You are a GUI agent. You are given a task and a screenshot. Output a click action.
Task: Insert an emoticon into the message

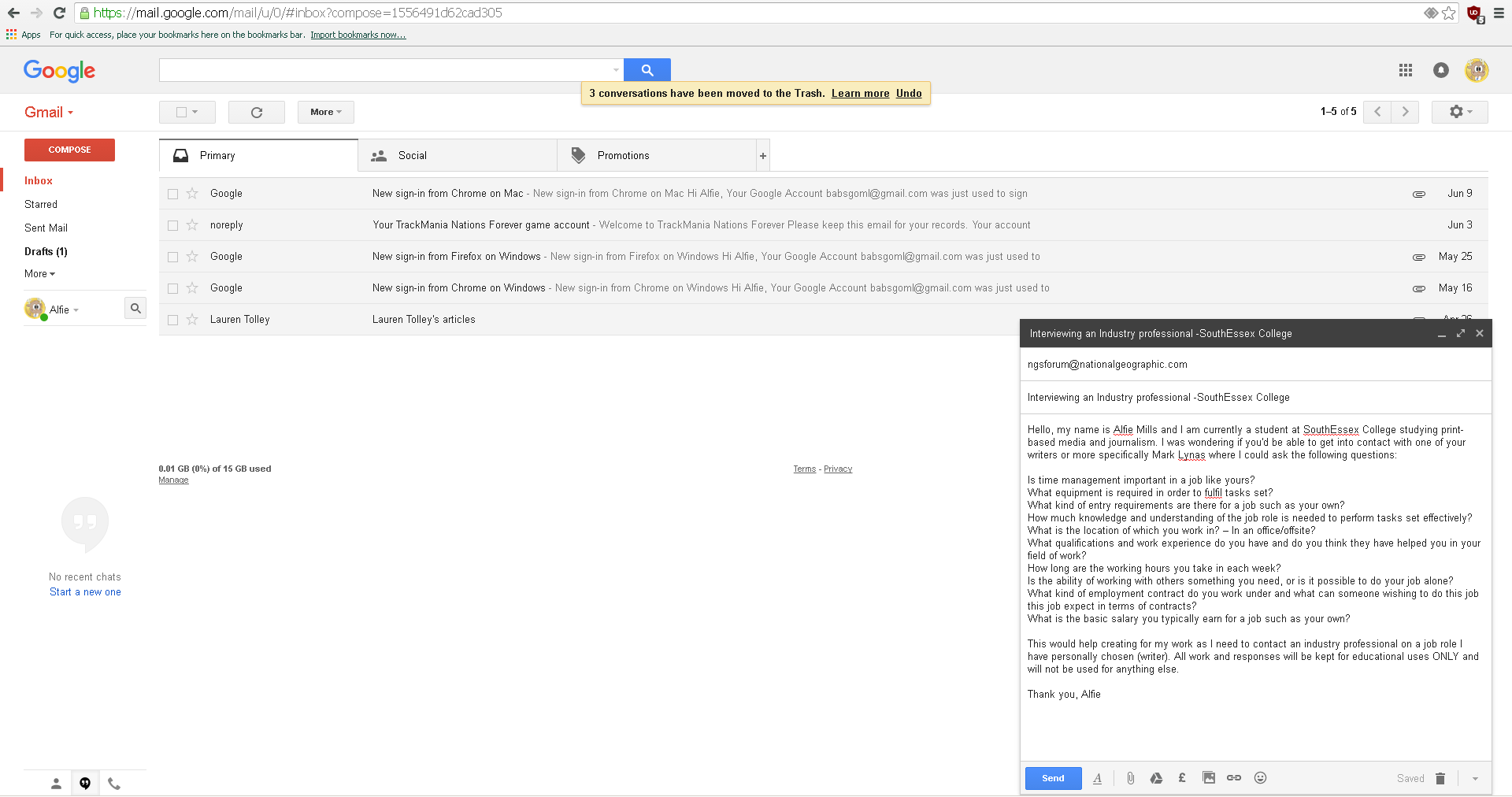[x=1260, y=778]
